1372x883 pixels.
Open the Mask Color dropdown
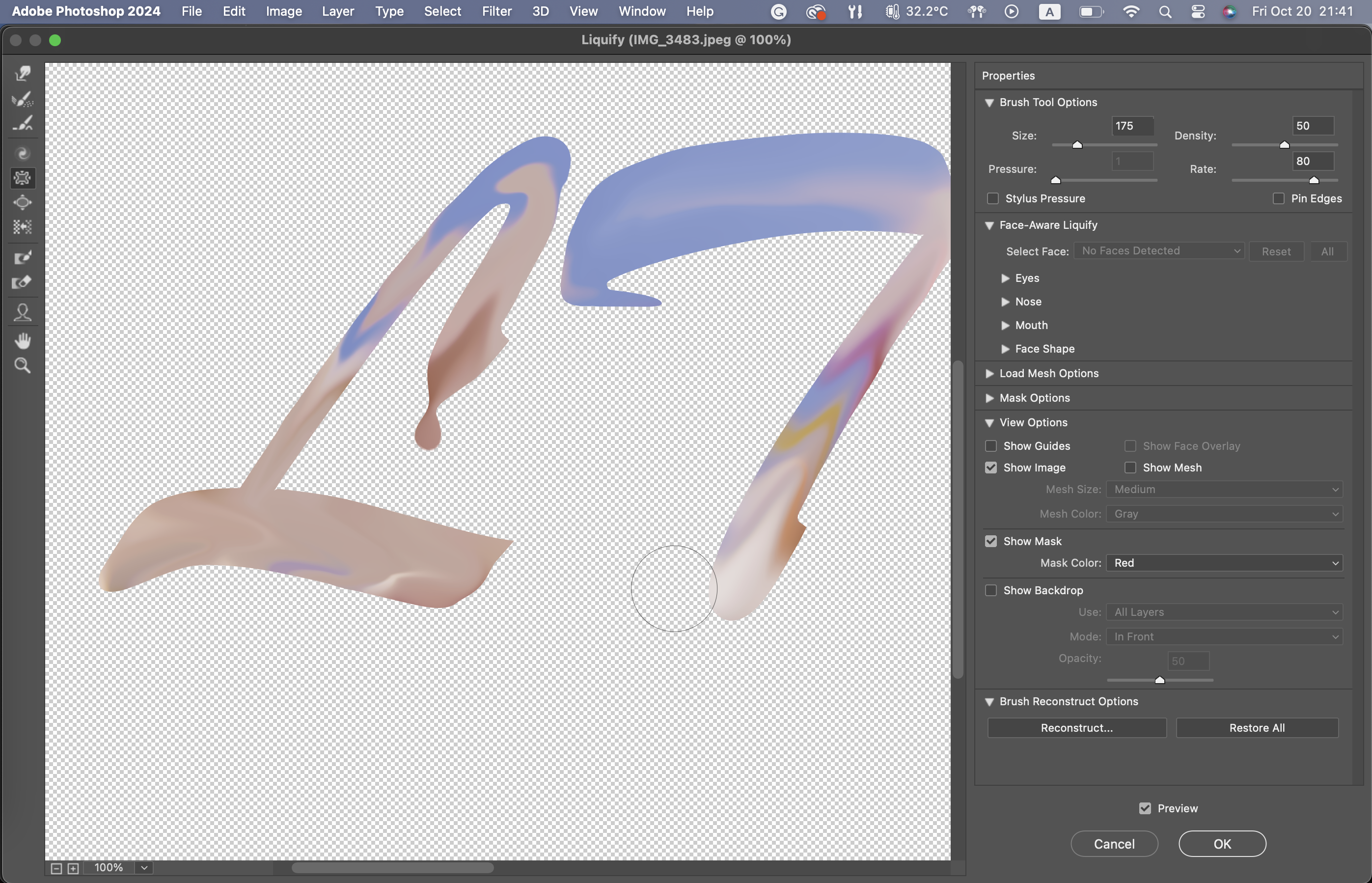pos(1224,562)
